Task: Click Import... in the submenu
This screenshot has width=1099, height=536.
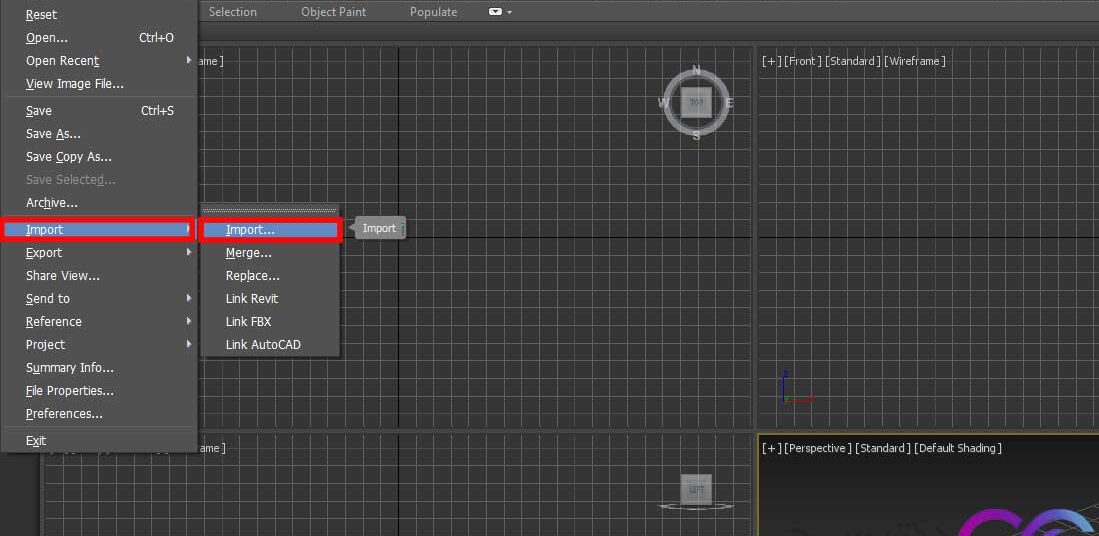Action: [270, 230]
